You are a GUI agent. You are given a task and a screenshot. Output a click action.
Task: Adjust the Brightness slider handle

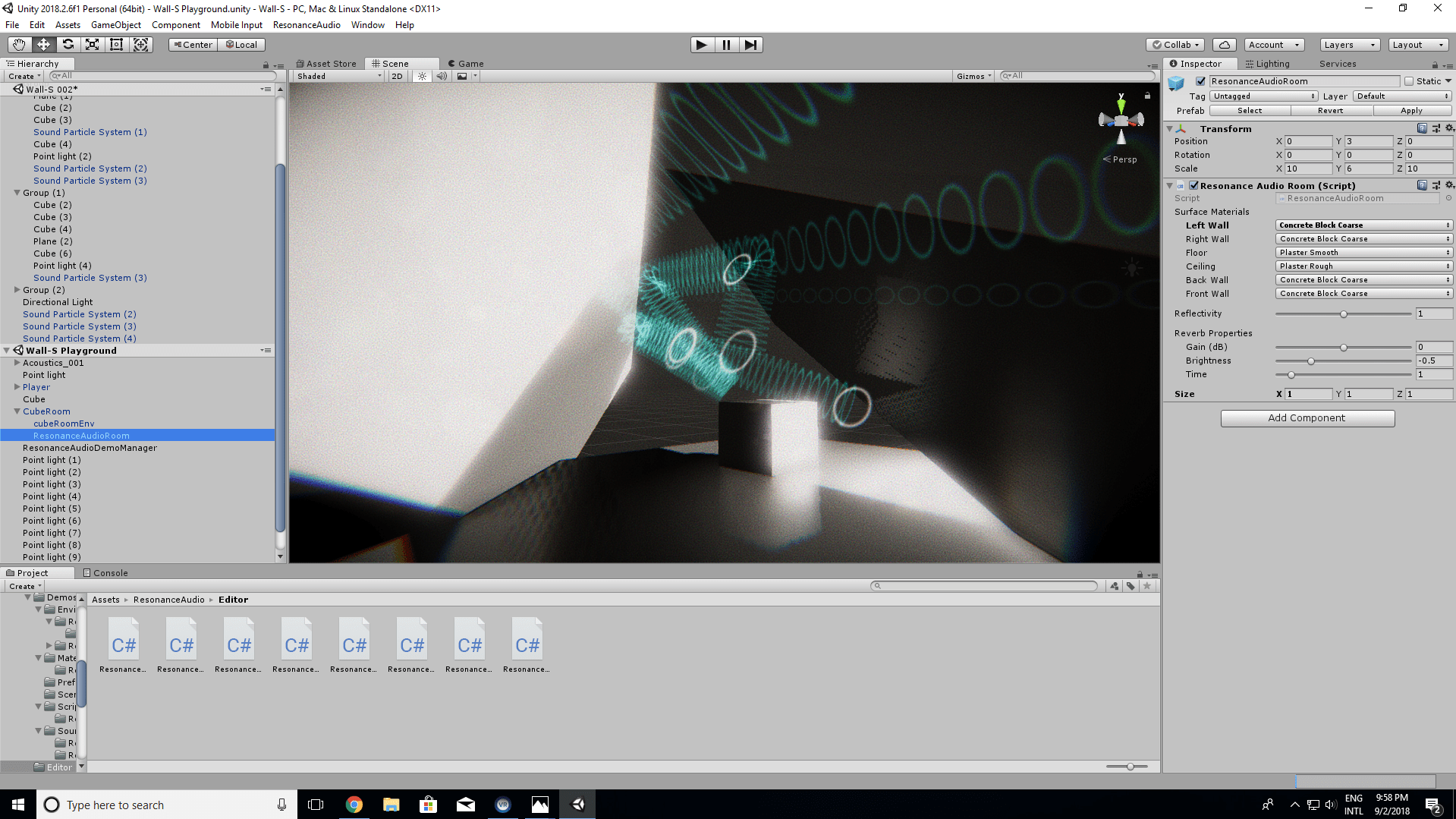point(1310,361)
